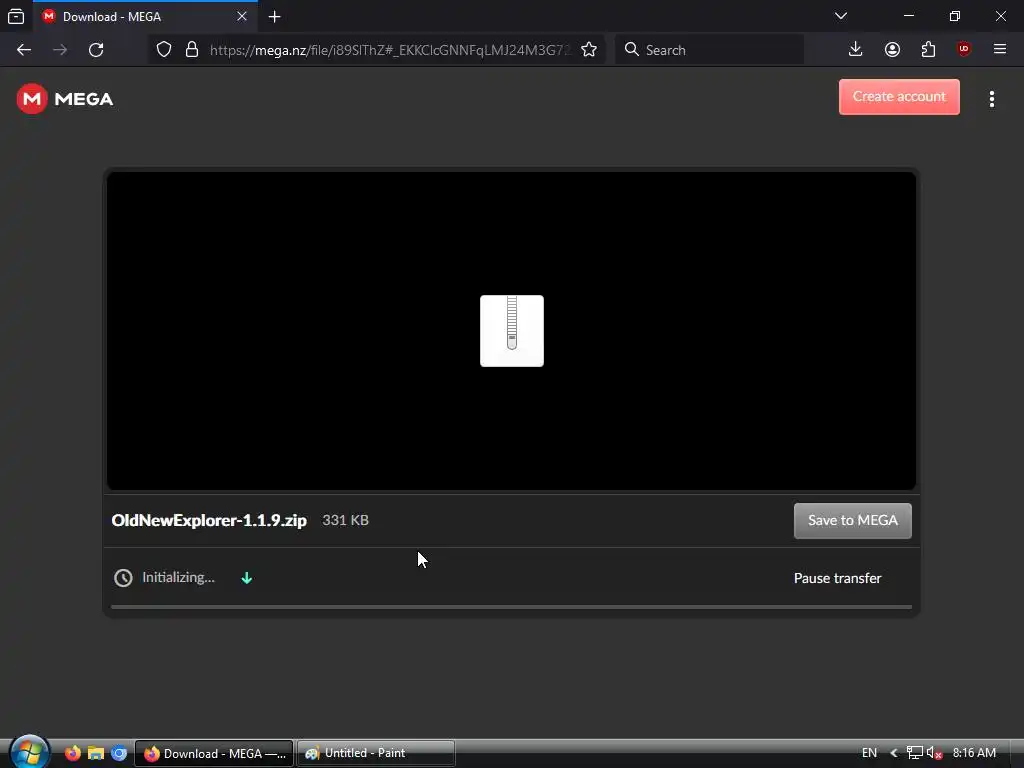Image resolution: width=1024 pixels, height=768 pixels.
Task: Open the Firefox View tab manager icon
Action: [x=16, y=16]
